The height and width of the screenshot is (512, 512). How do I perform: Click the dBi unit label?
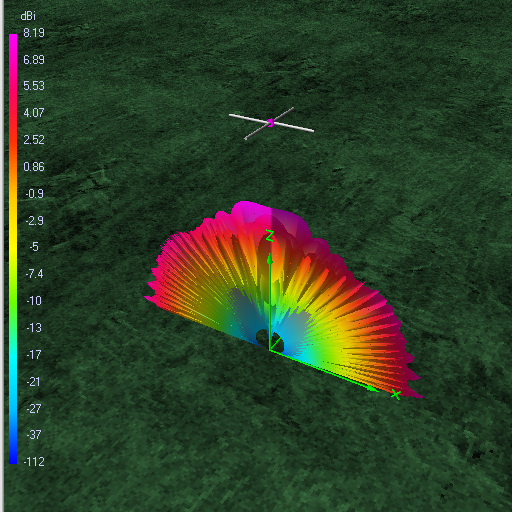coord(28,16)
